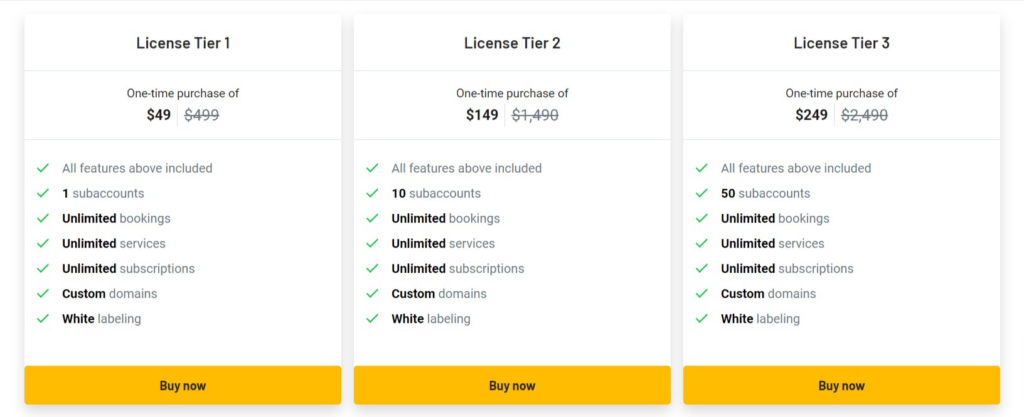Click crossed-out $2,490 original price

point(865,116)
